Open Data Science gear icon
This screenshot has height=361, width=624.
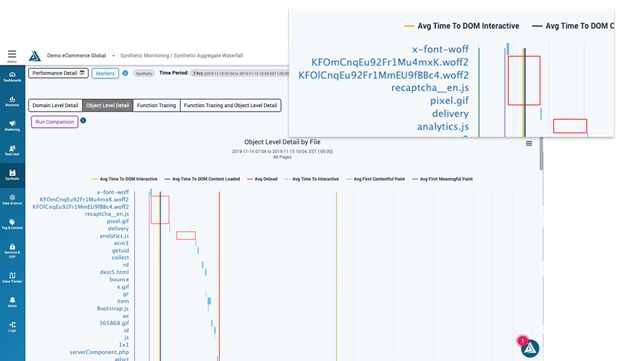(x=12, y=199)
